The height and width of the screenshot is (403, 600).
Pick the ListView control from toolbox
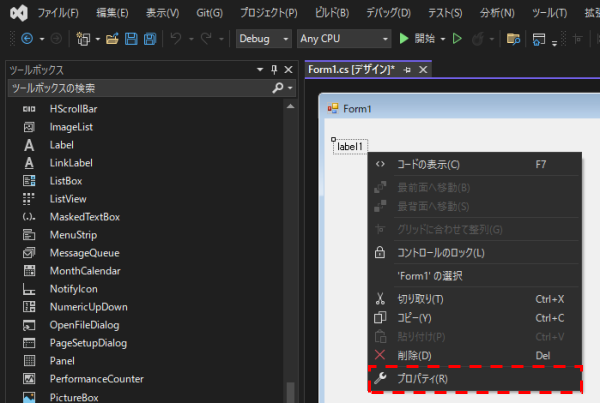click(68, 199)
